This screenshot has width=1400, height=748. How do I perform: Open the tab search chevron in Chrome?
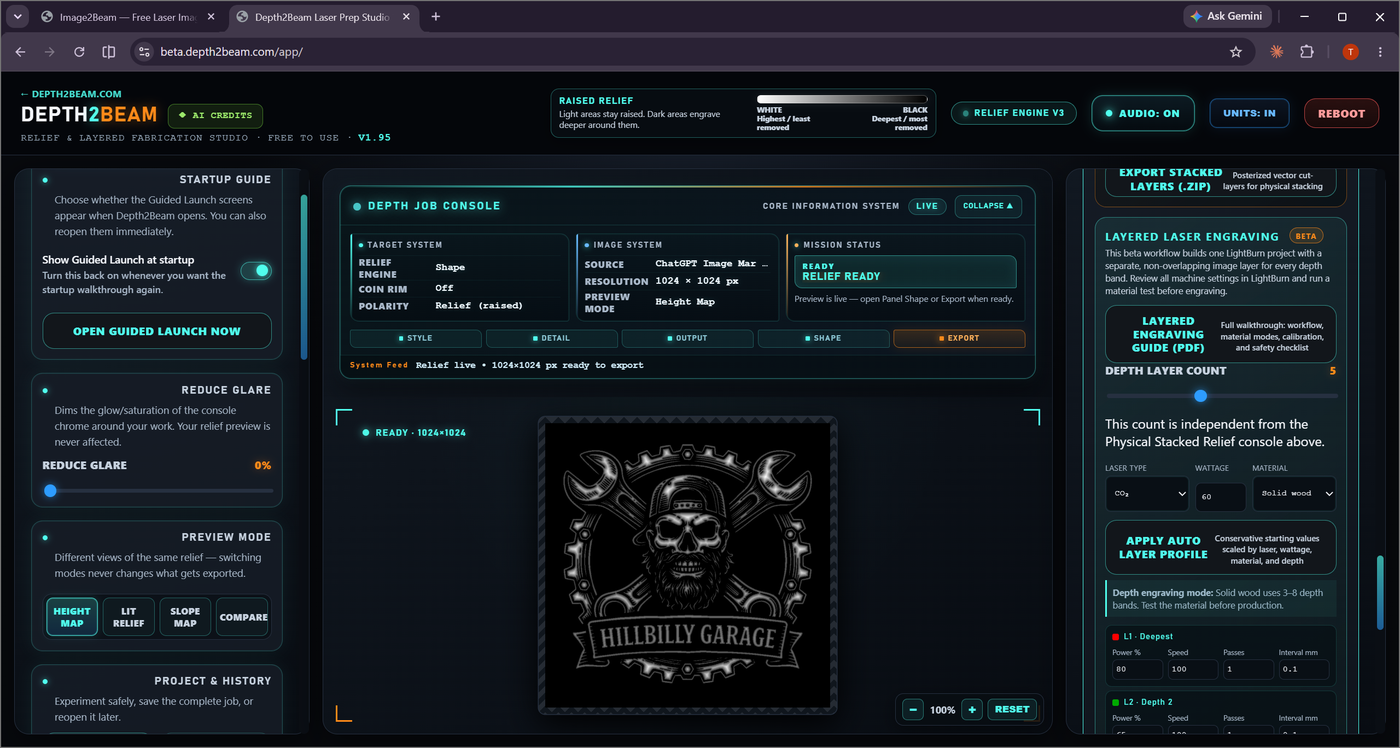(18, 17)
